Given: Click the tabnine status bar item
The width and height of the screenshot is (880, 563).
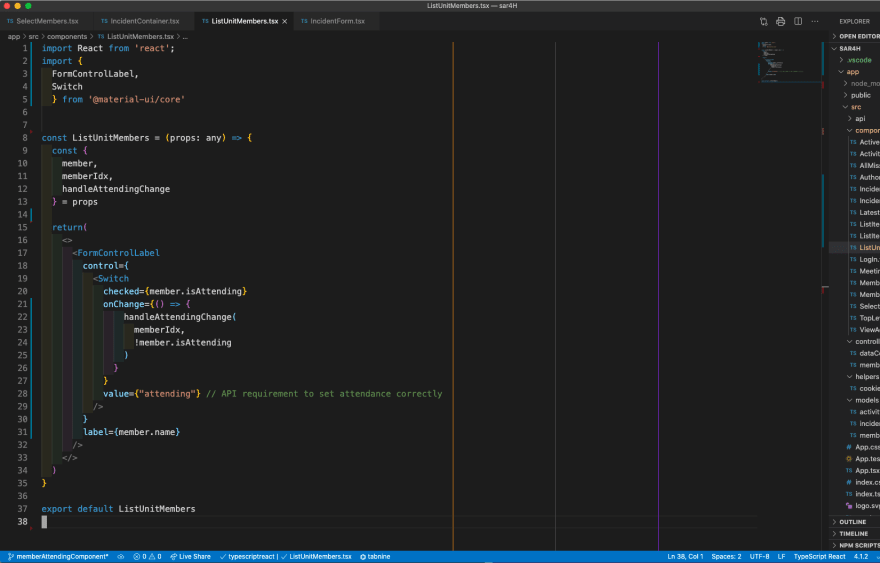Looking at the screenshot, I should 375,556.
